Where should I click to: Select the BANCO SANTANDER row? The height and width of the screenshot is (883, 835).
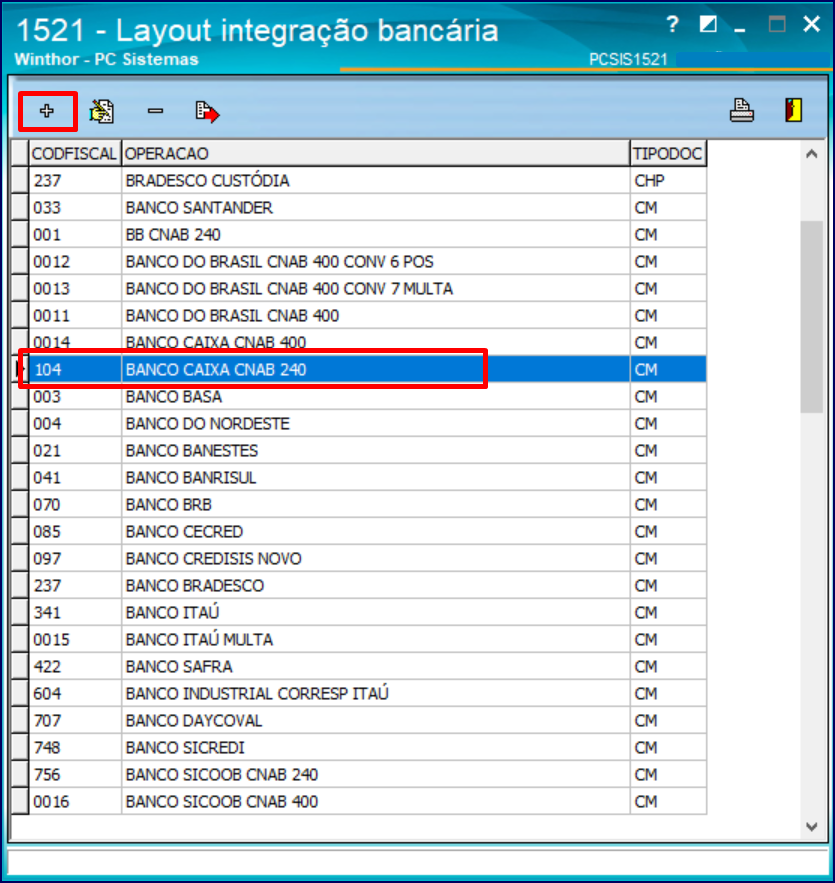tap(367, 207)
